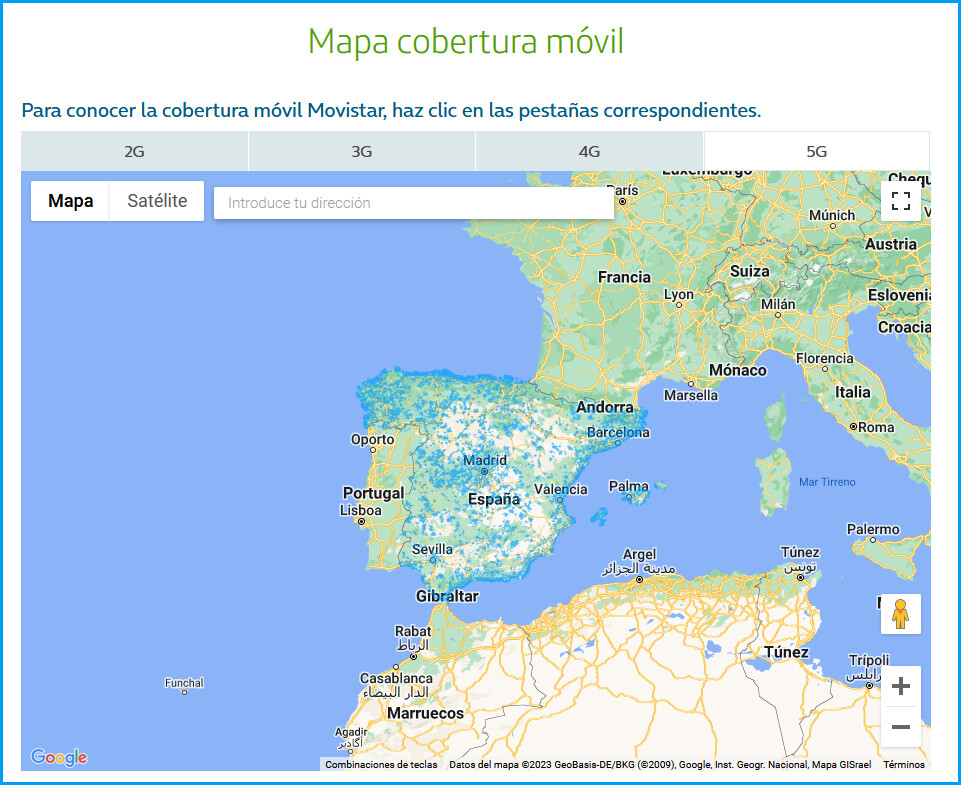Focus the 'Introduce tu dirección' field
Image resolution: width=961 pixels, height=785 pixels.
[414, 203]
